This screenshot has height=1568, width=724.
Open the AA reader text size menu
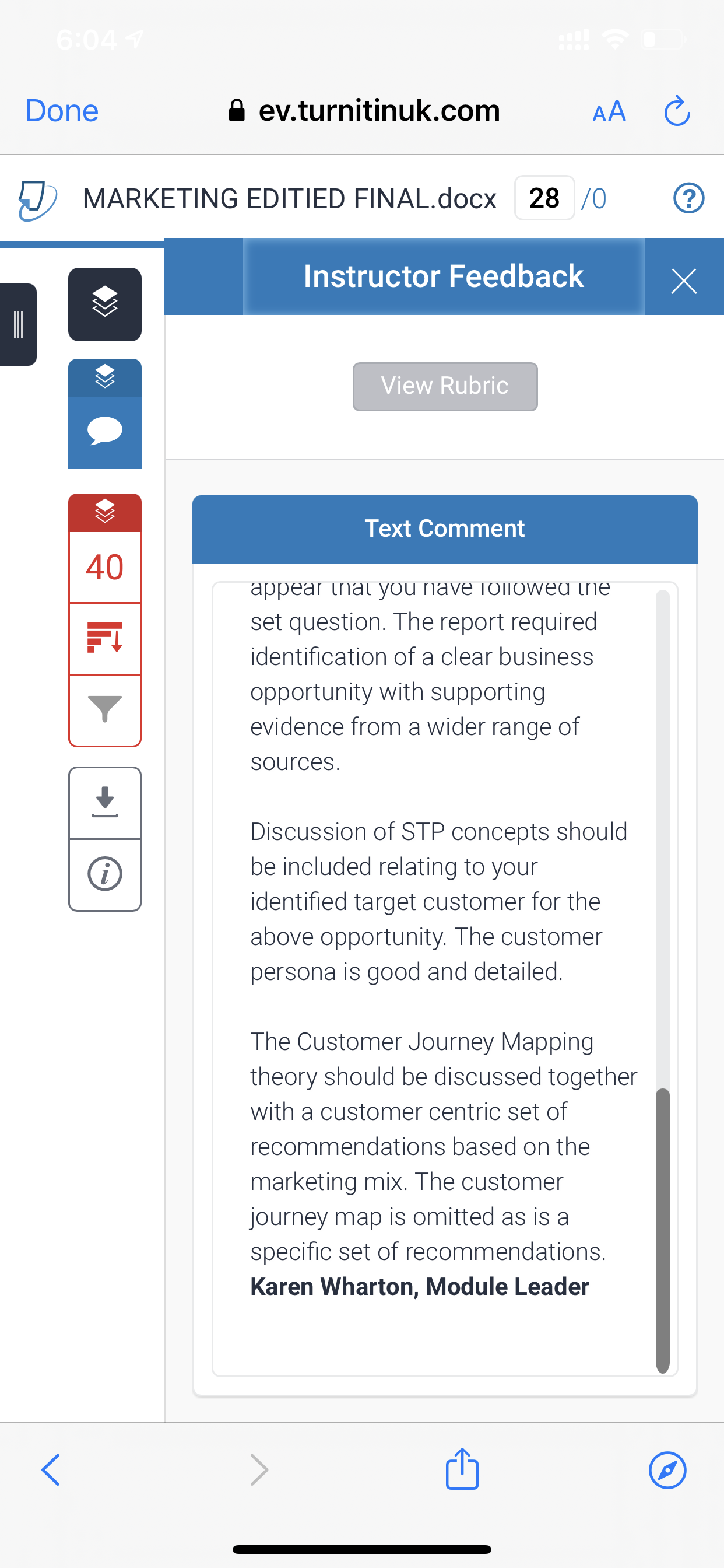click(x=609, y=111)
